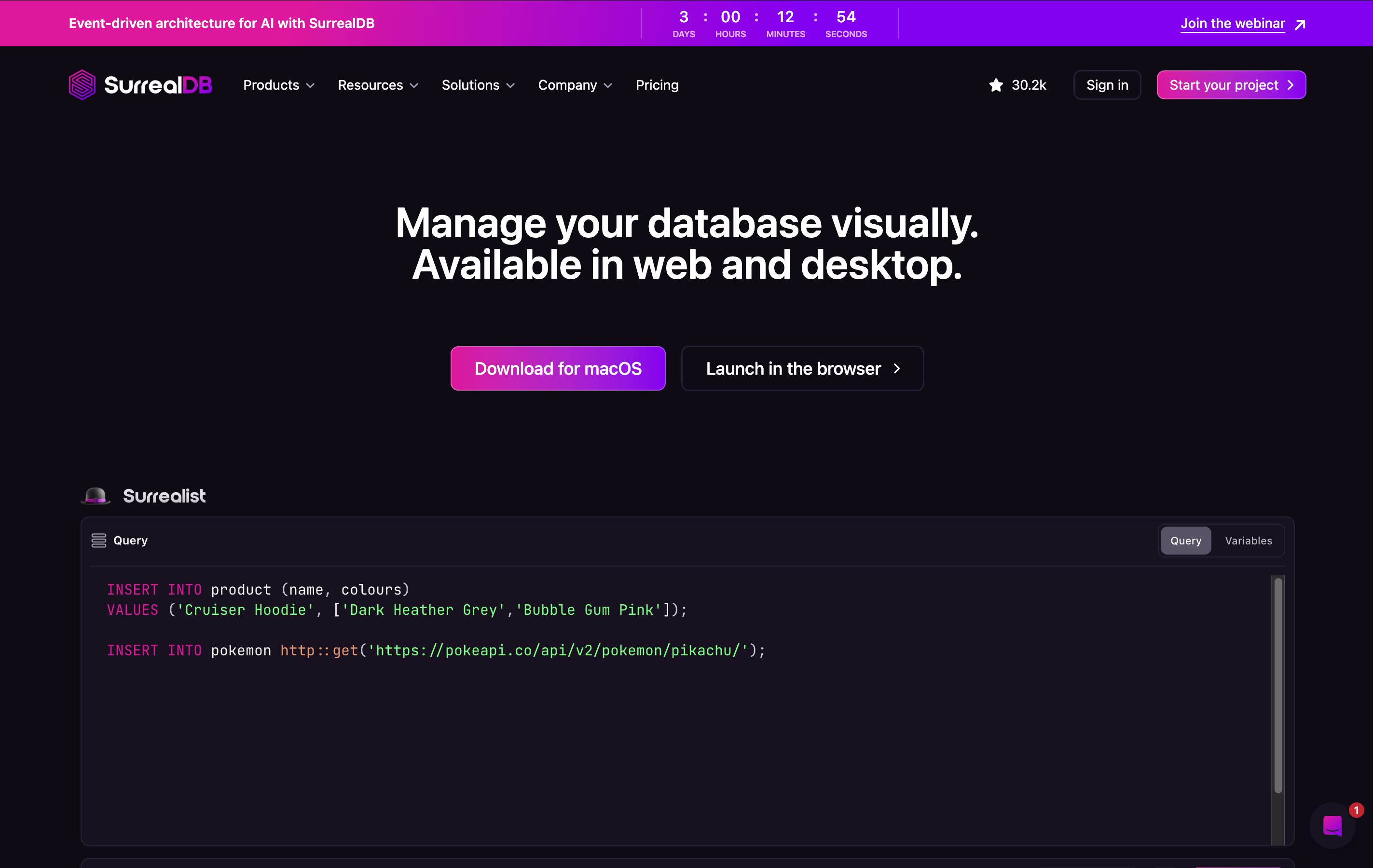The image size is (1373, 868).
Task: Click the Surrealist hat logo icon
Action: coord(96,496)
